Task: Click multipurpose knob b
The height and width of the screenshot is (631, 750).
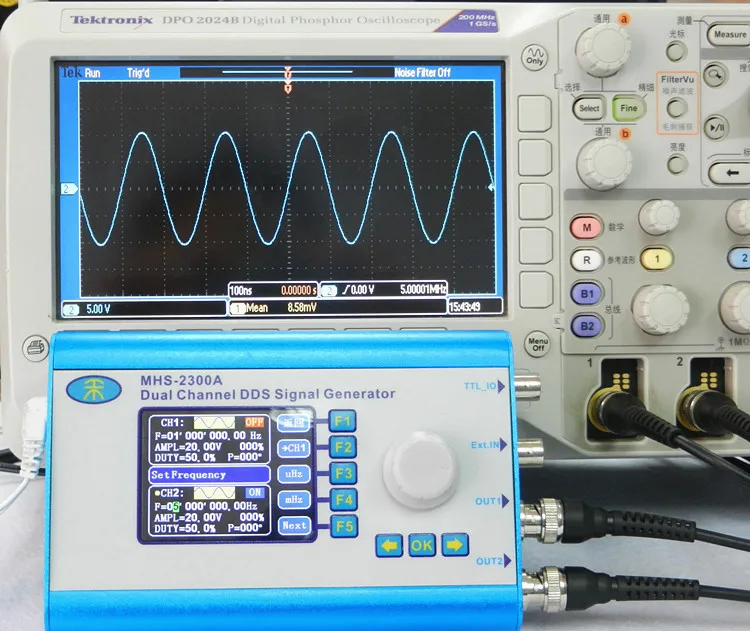Action: click(x=604, y=164)
